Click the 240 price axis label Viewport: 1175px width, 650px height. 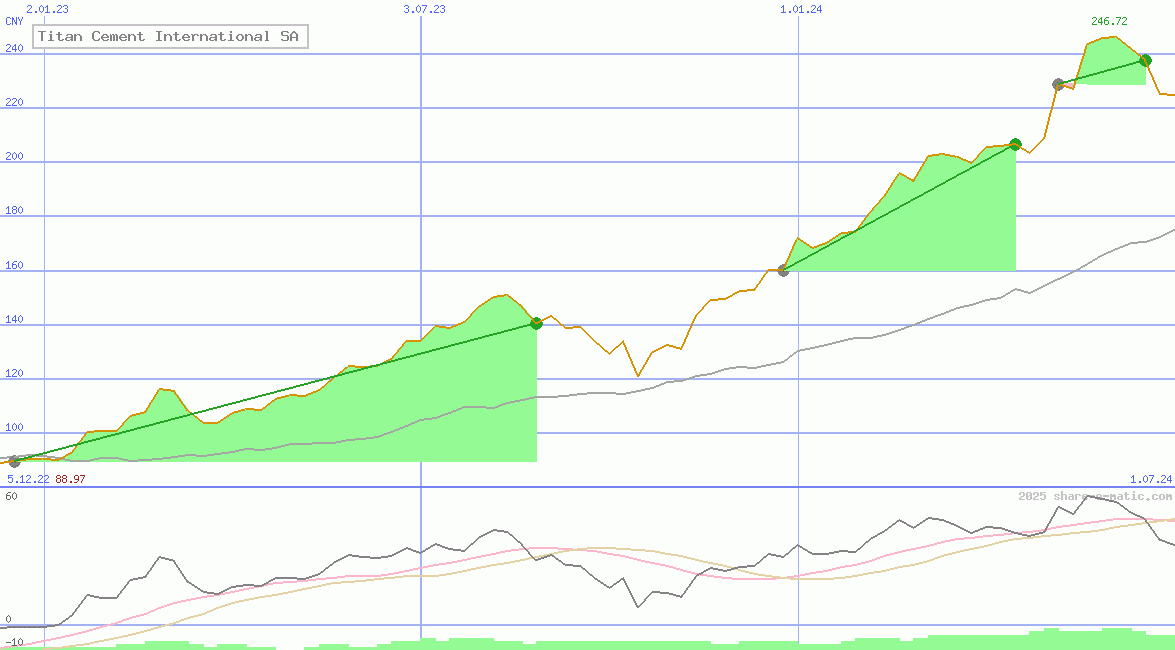click(14, 46)
